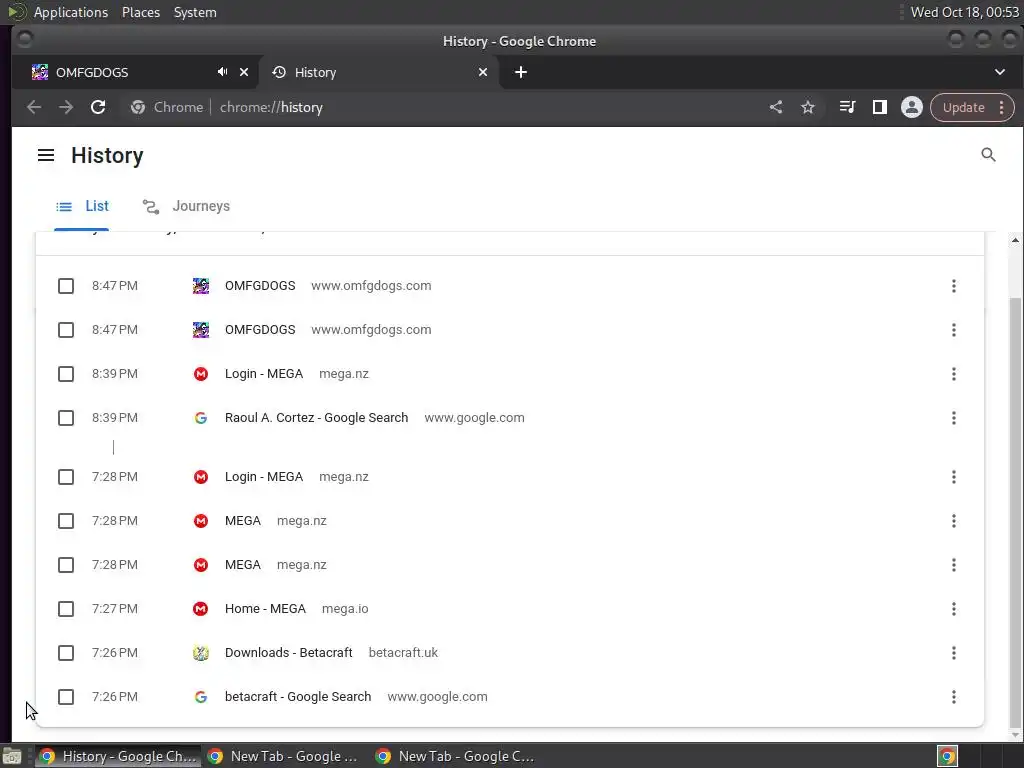Check the Raoul A. Cortez search entry
The height and width of the screenshot is (768, 1024).
tap(66, 418)
